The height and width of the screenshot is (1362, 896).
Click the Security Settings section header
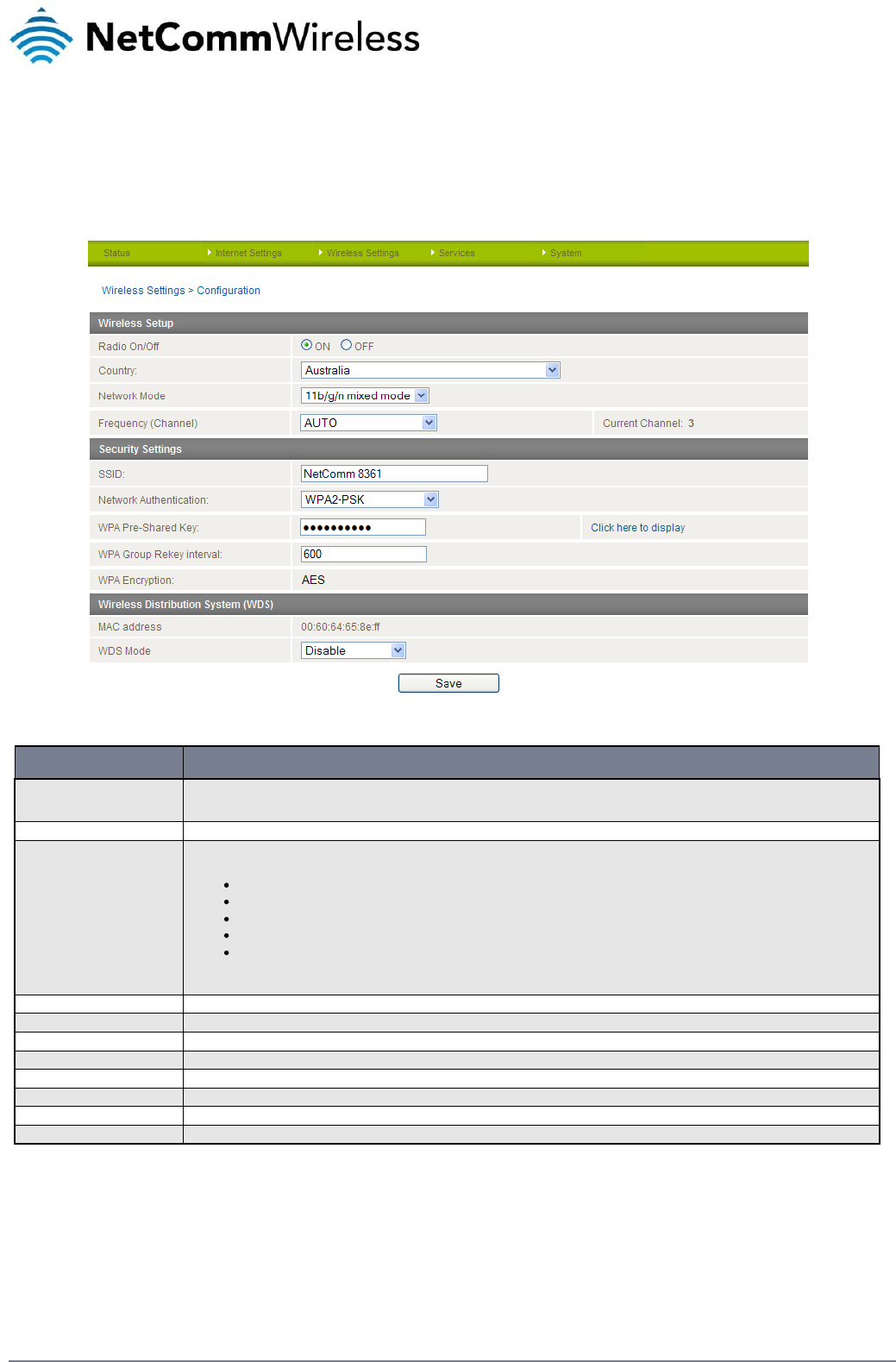tap(448, 449)
